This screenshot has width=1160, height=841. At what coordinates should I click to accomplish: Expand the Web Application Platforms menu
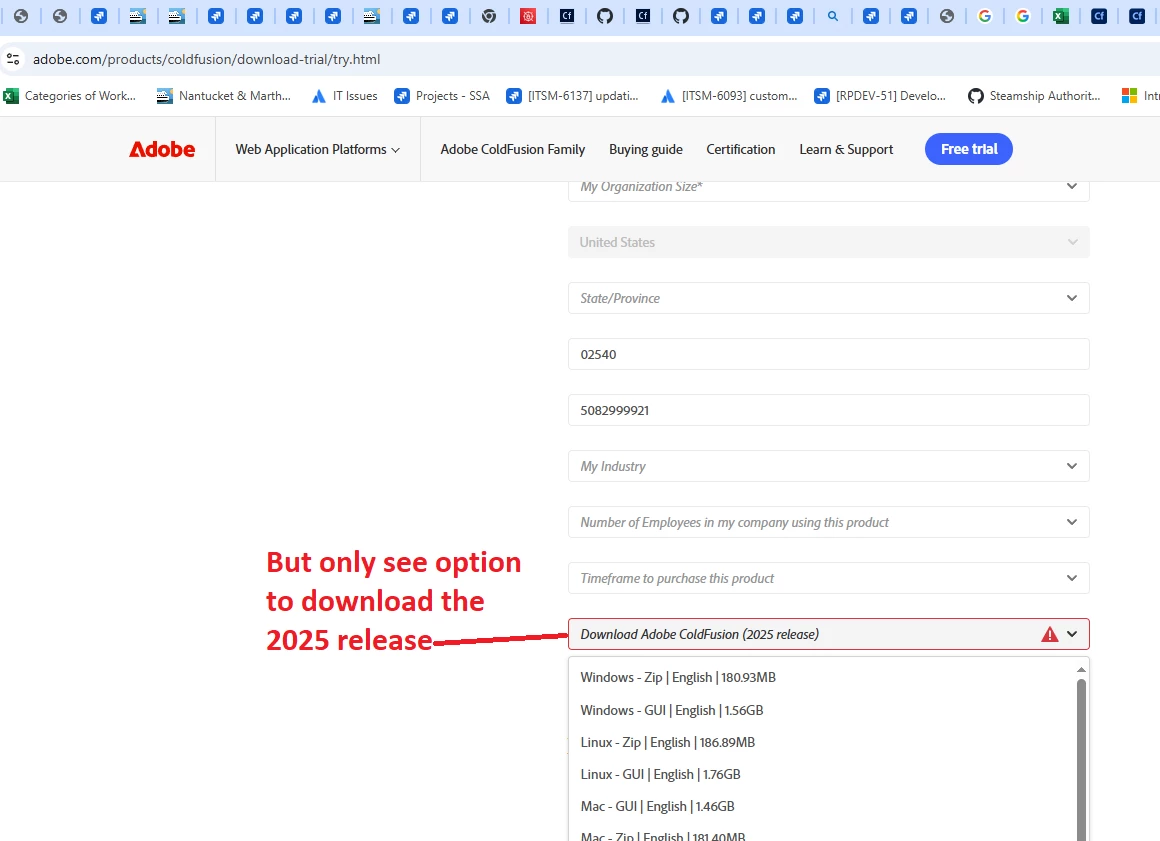pos(317,149)
